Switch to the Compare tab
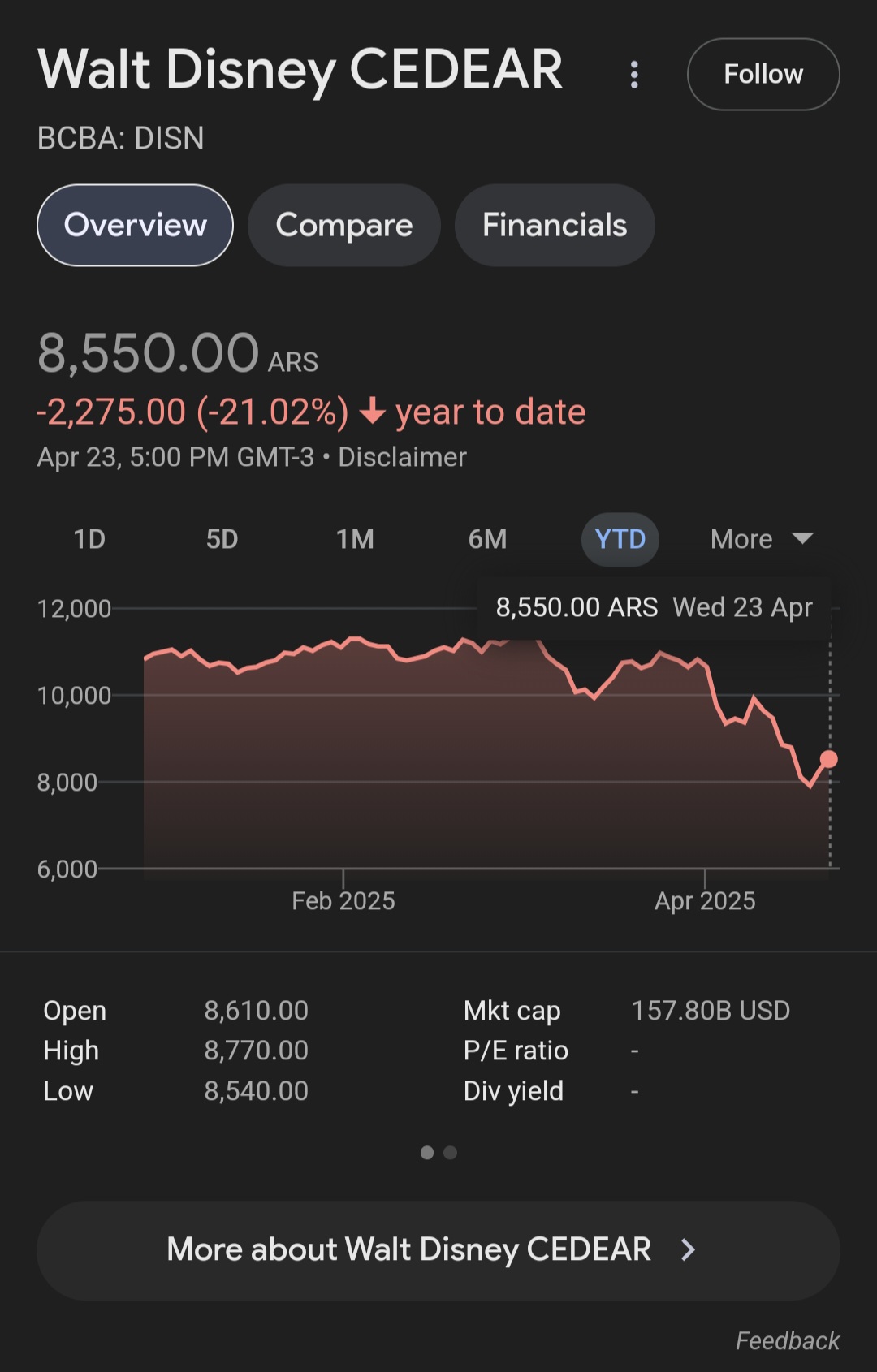This screenshot has height=1372, width=877. [x=344, y=225]
